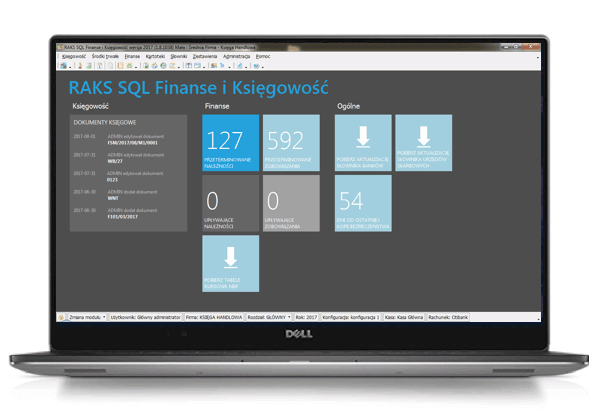Click Użytkownik: Główny administrator status field
Image resolution: width=596 pixels, height=414 pixels.
pos(146,317)
